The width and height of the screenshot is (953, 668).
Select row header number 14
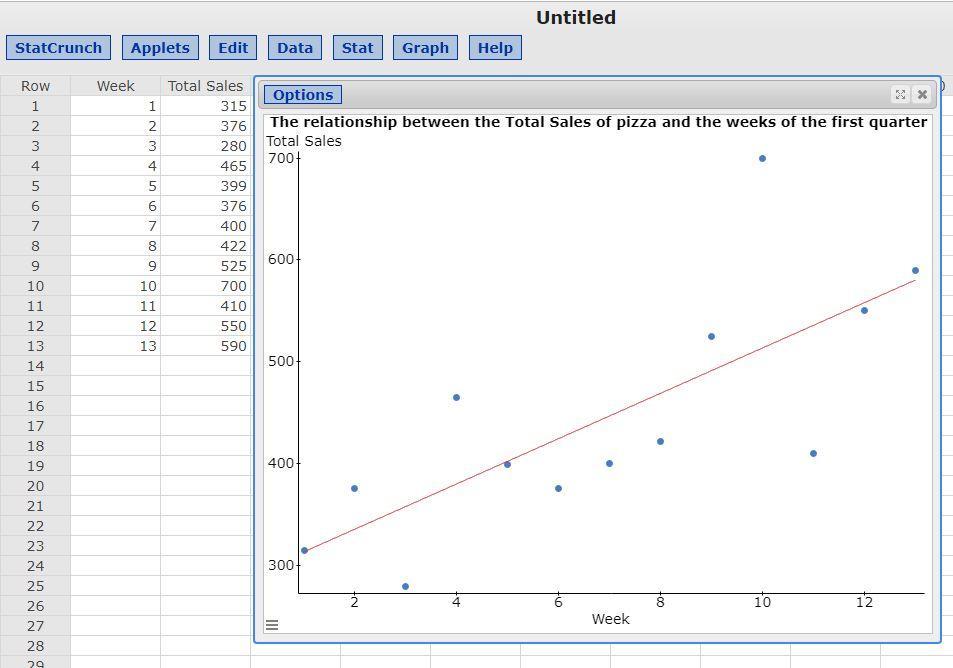[x=35, y=366]
